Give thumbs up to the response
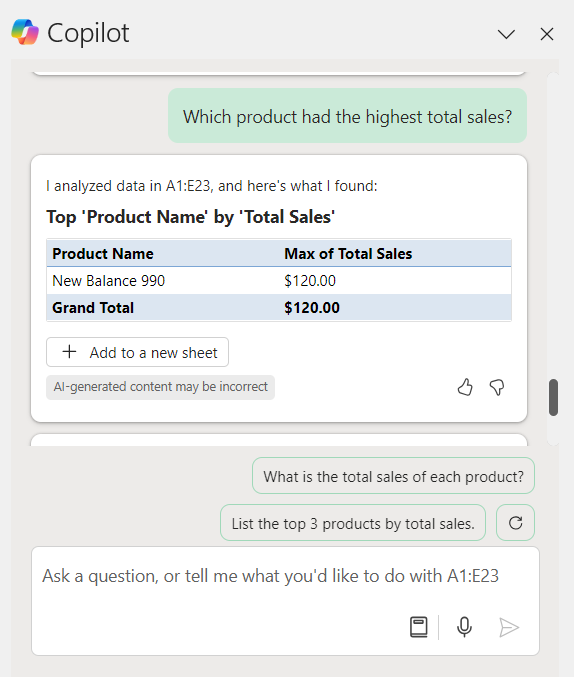 point(465,387)
